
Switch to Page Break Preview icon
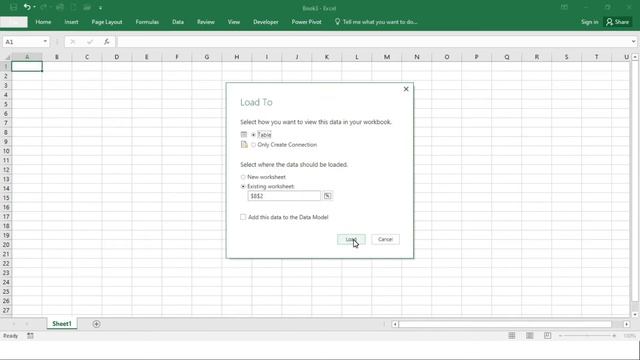(x=548, y=336)
